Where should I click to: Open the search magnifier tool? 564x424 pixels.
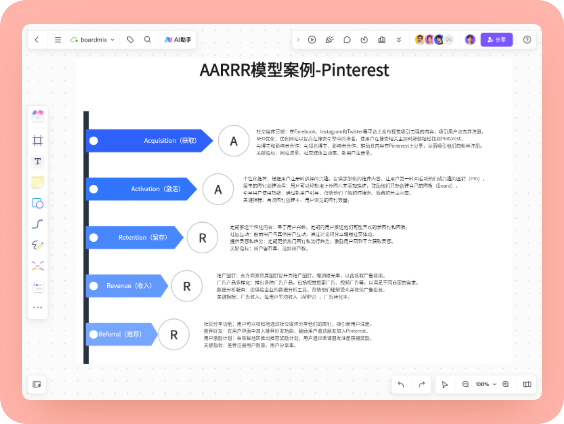[147, 40]
